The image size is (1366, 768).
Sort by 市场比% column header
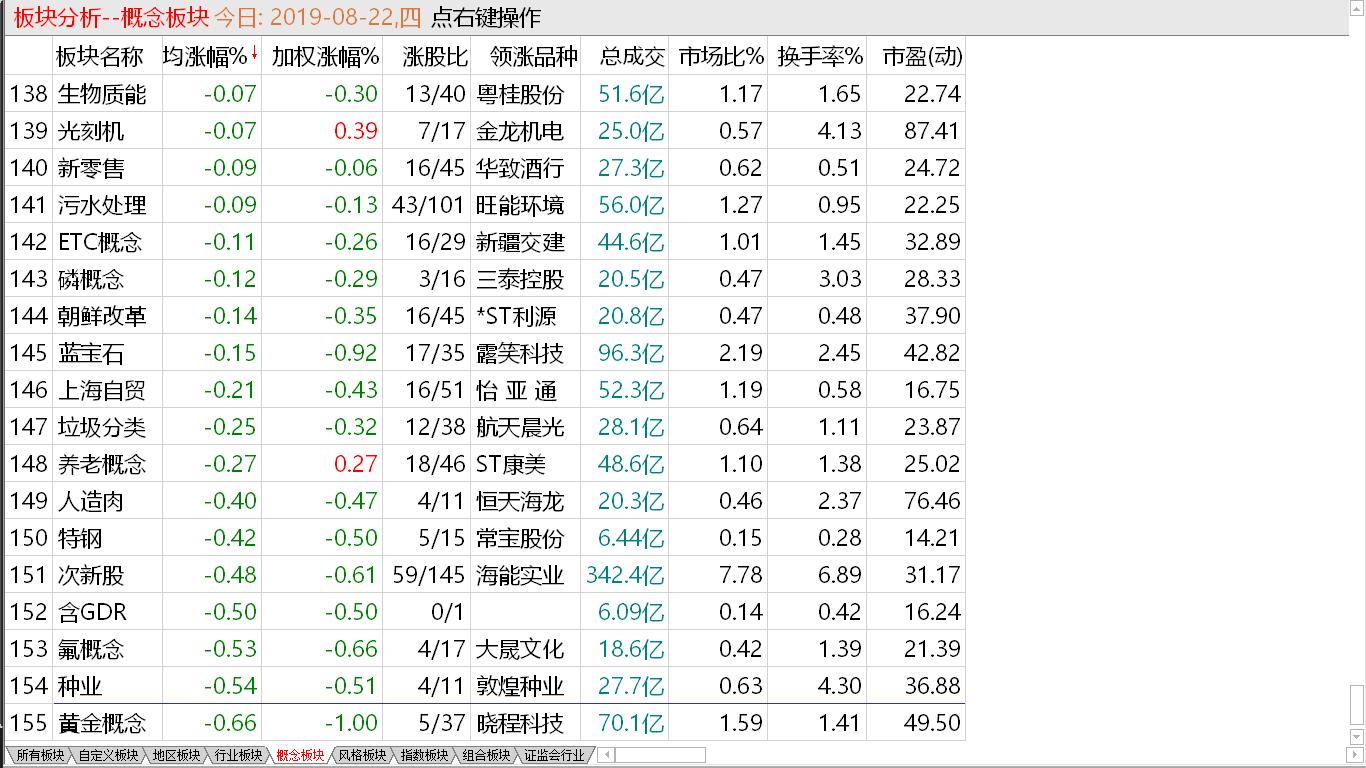coord(720,56)
